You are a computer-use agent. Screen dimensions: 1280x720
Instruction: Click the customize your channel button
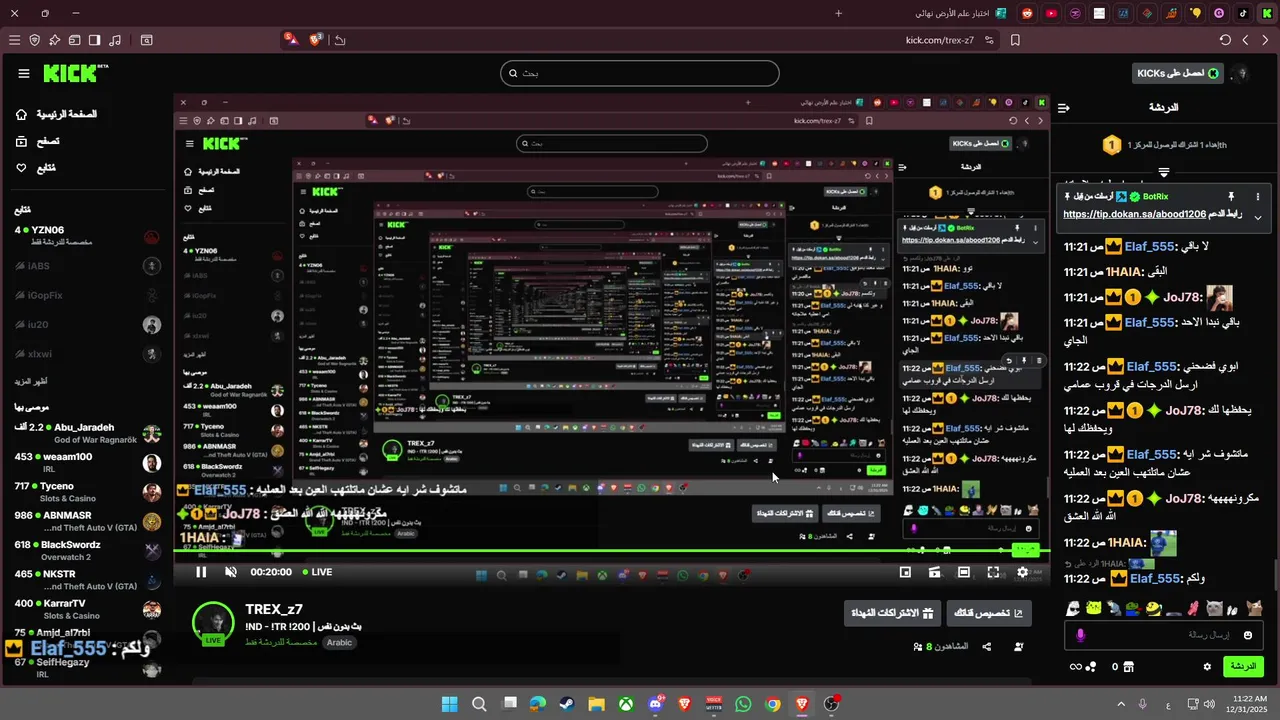[989, 613]
